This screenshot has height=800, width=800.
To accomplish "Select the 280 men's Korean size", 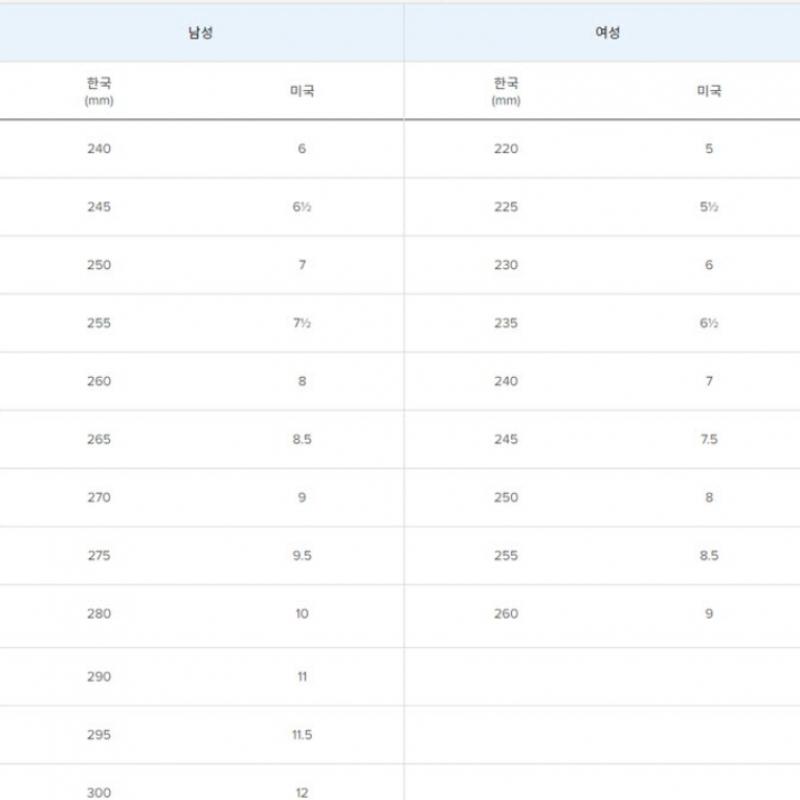I will tap(99, 614).
